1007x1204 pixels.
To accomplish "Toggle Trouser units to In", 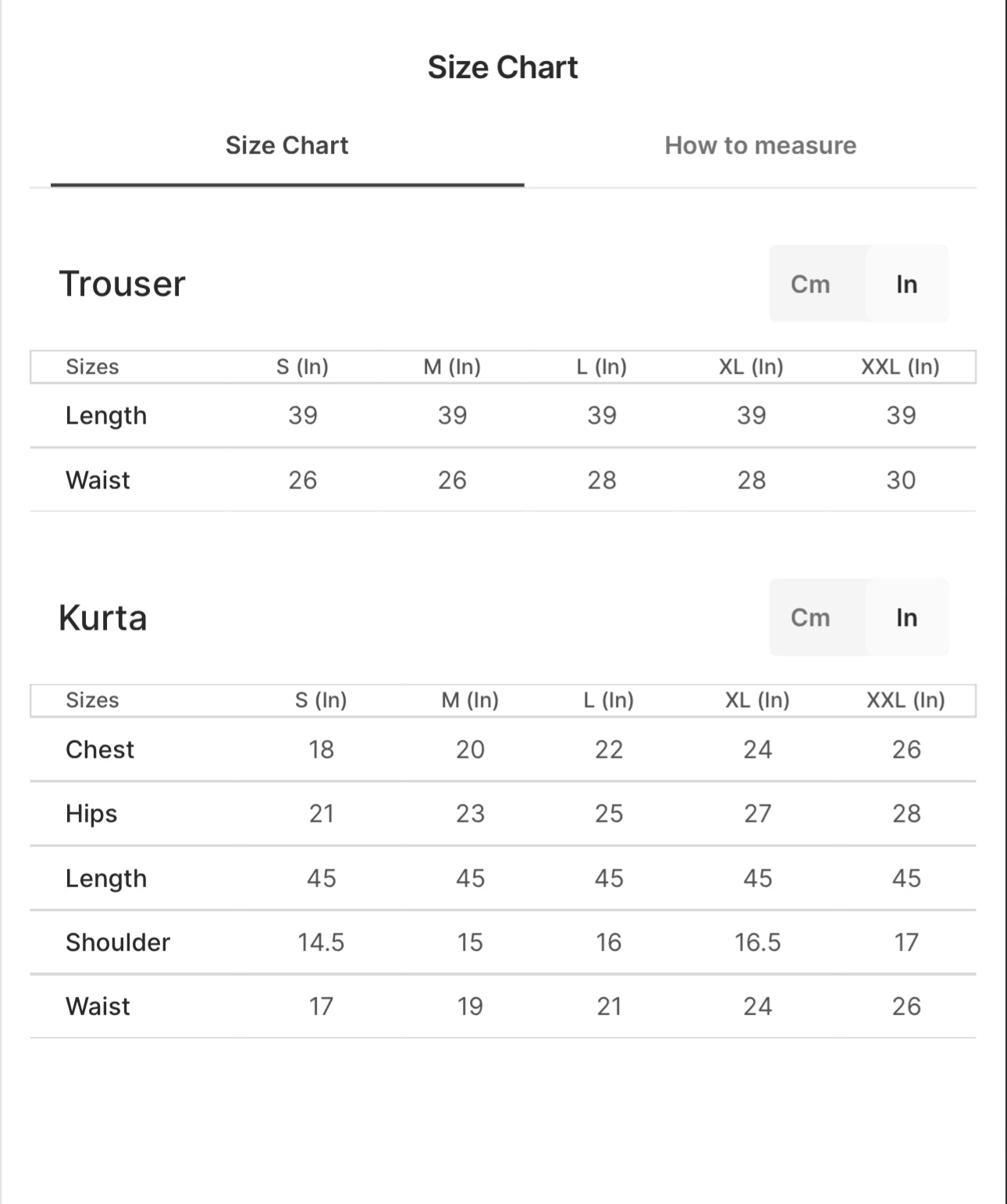I will 906,284.
